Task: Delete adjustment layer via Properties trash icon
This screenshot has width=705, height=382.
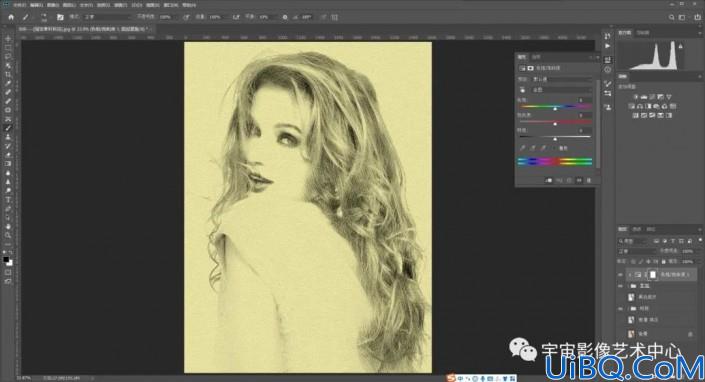Action: (589, 180)
